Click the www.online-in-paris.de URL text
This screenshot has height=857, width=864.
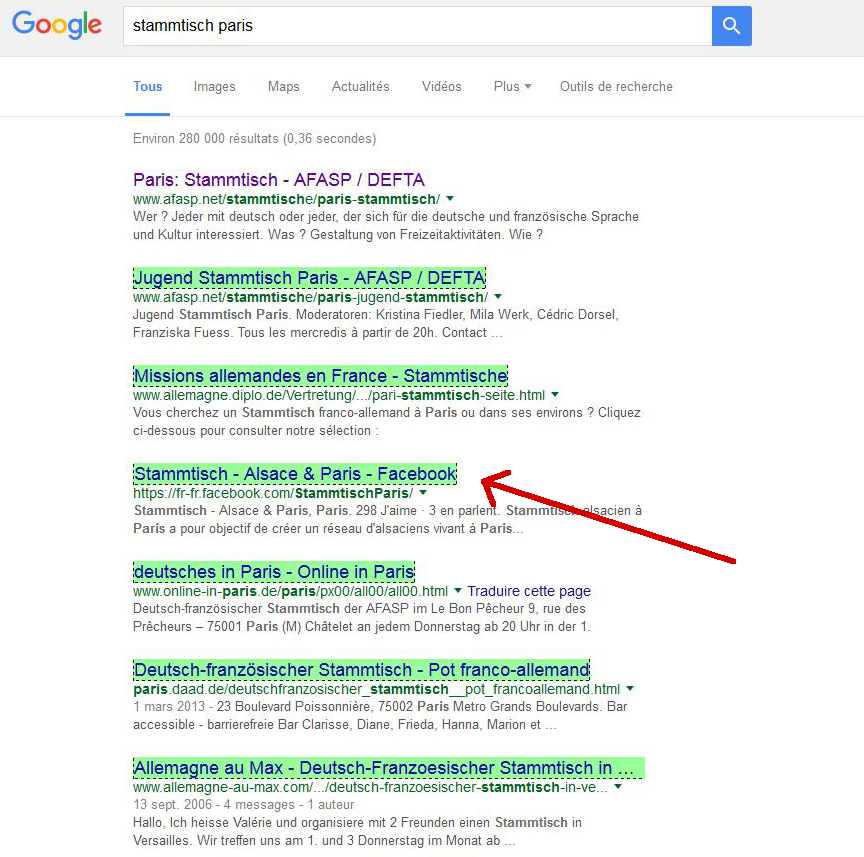point(290,591)
